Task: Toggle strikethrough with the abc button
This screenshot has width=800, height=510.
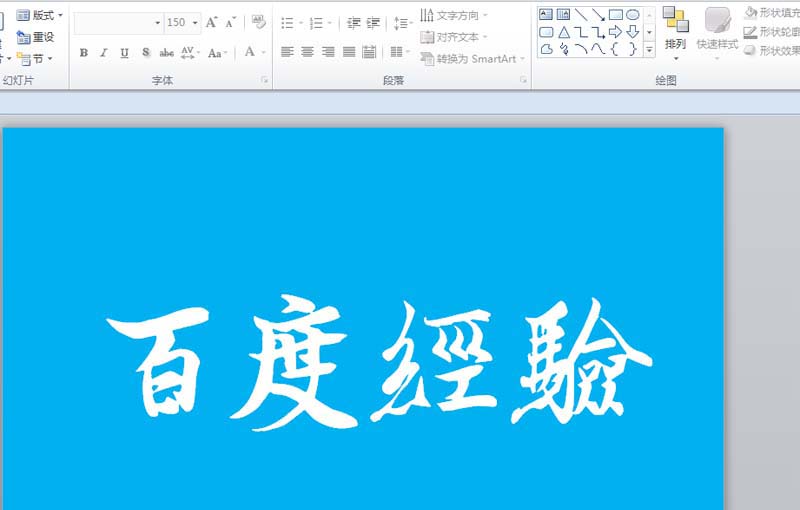Action: click(x=166, y=53)
